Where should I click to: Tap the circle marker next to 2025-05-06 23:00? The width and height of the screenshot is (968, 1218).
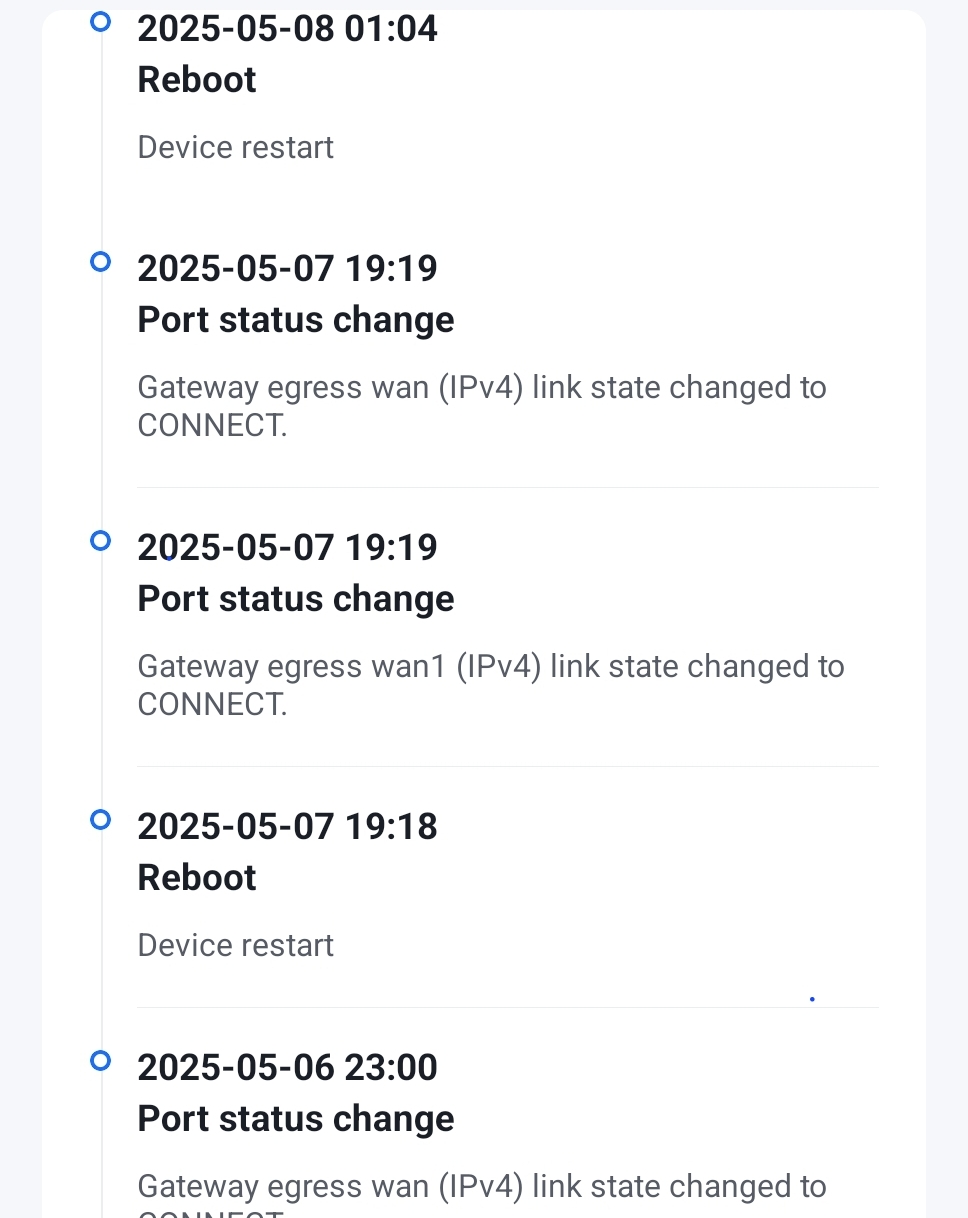(x=99, y=1061)
